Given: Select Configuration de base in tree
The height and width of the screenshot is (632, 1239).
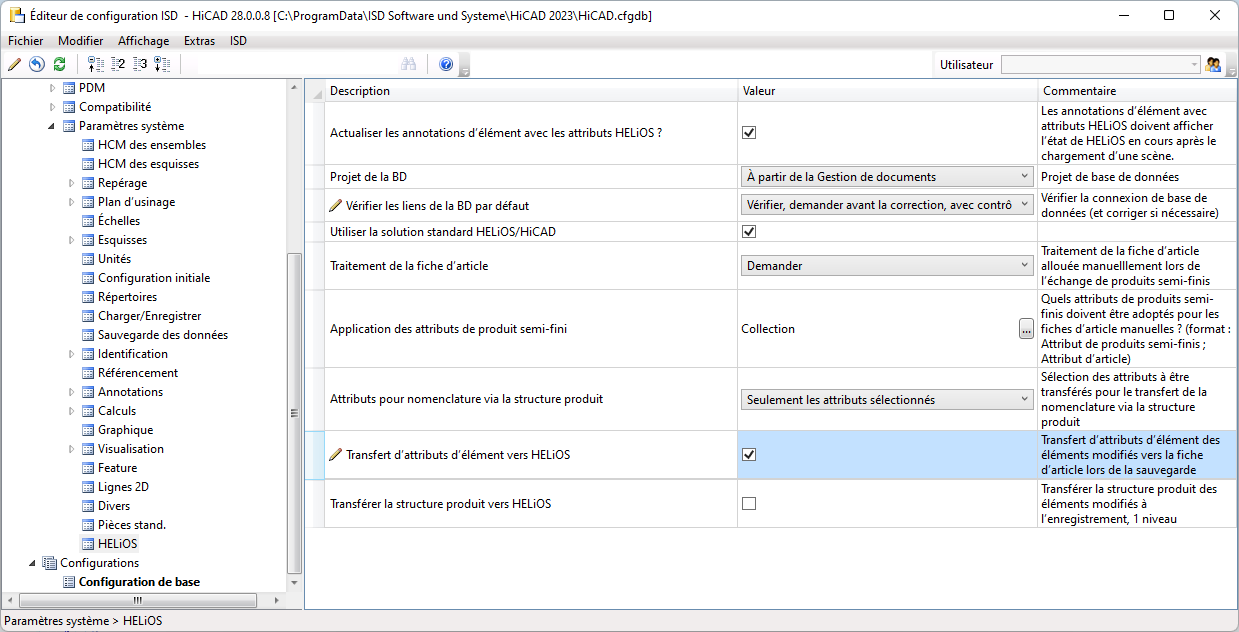Looking at the screenshot, I should pos(139,582).
